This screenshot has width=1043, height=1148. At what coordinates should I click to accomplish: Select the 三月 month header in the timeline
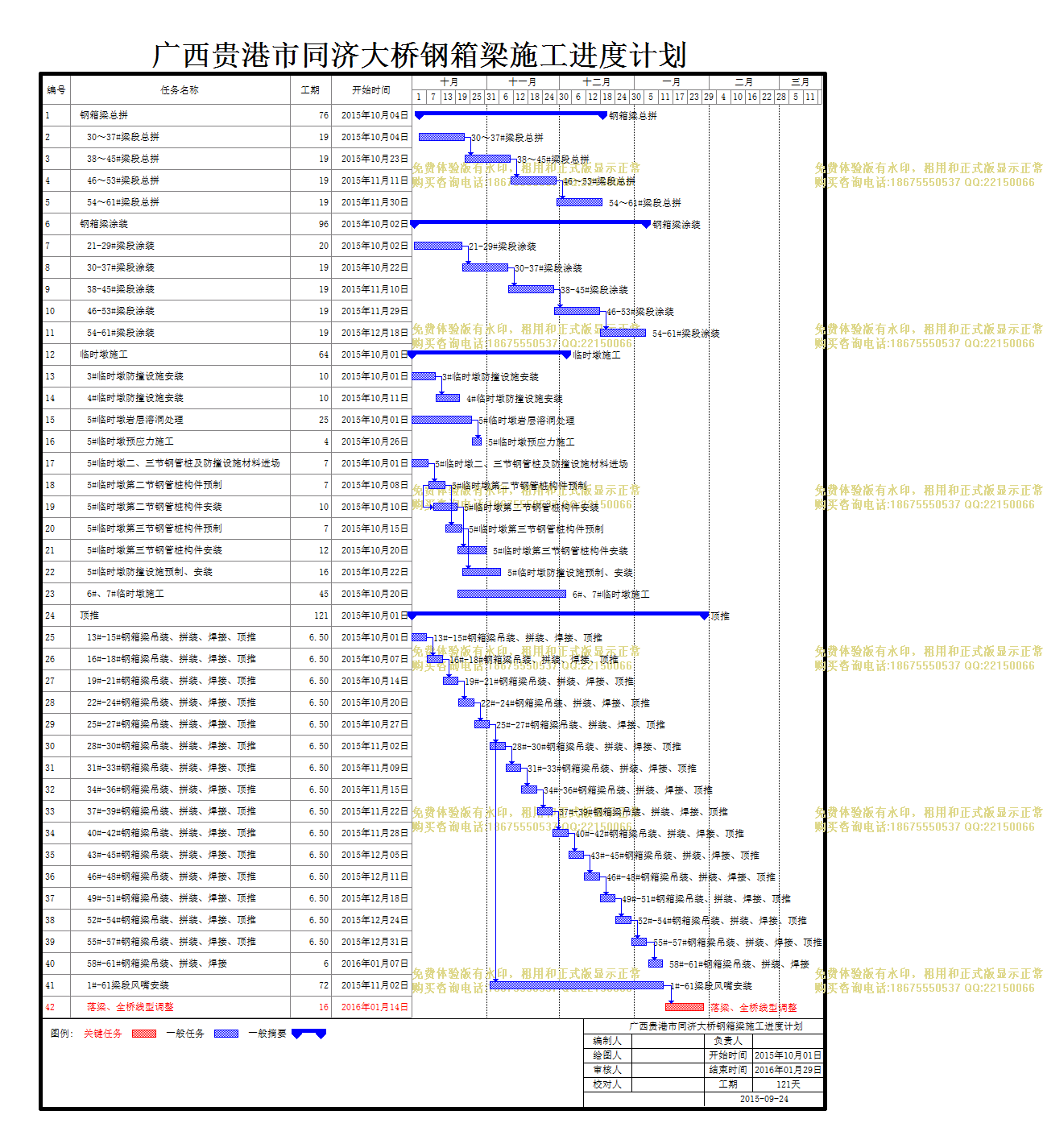801,82
